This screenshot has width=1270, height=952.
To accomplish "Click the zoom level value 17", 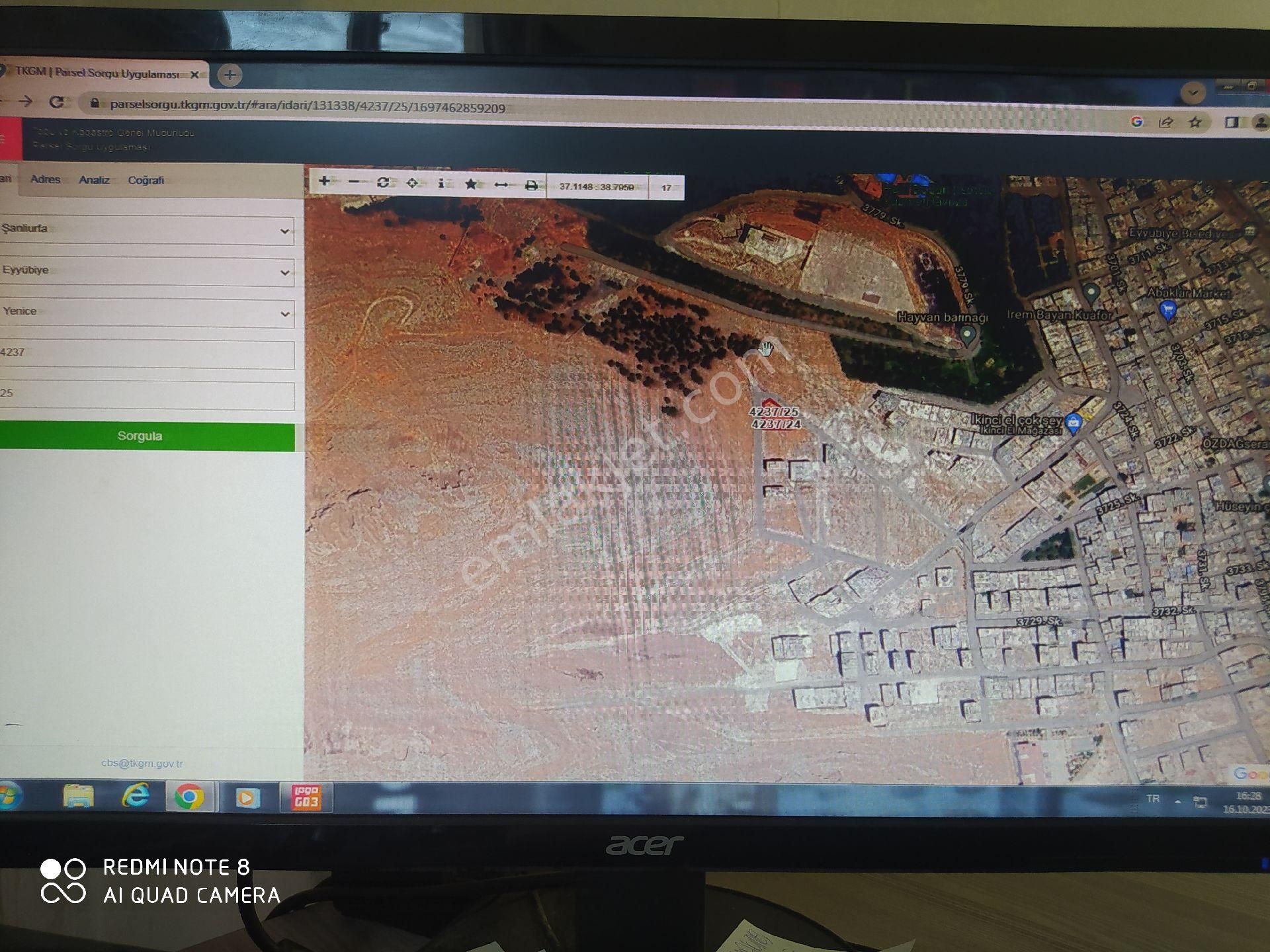I will coord(666,188).
